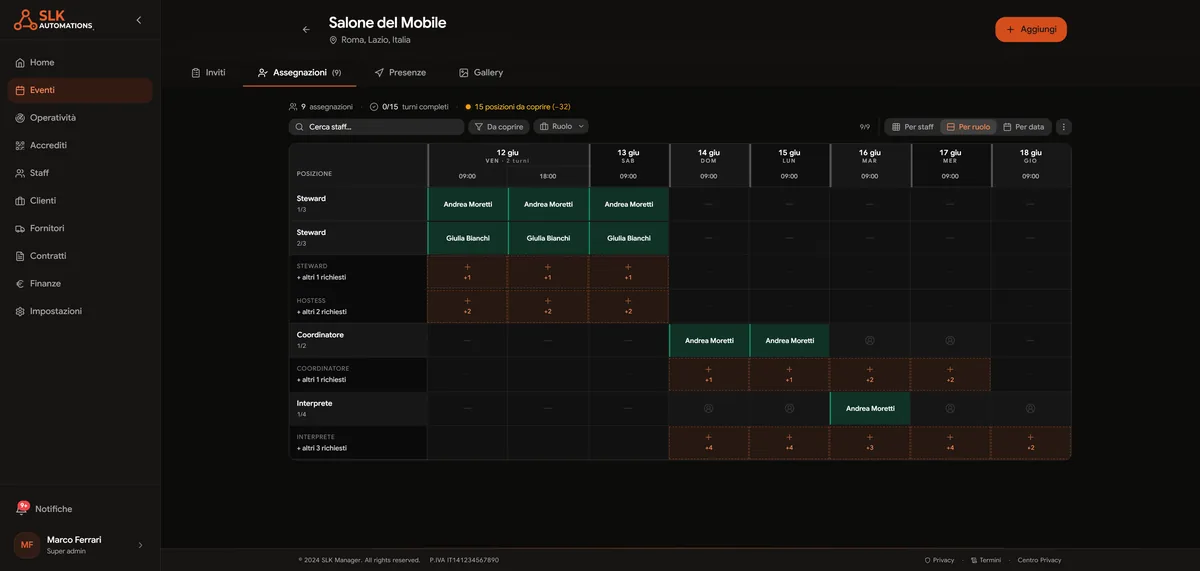1200x571 pixels.
Task: Select the Assegnazioni tab
Action: 299,73
